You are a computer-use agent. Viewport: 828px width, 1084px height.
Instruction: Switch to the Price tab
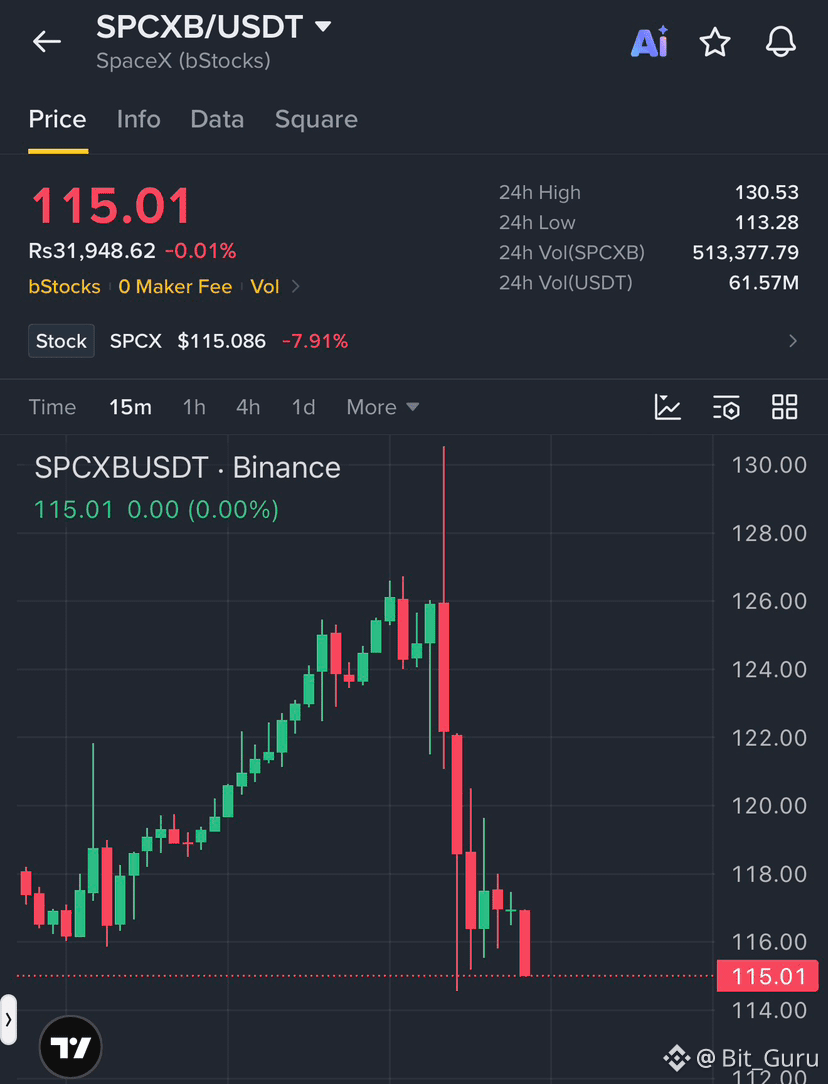tap(57, 120)
